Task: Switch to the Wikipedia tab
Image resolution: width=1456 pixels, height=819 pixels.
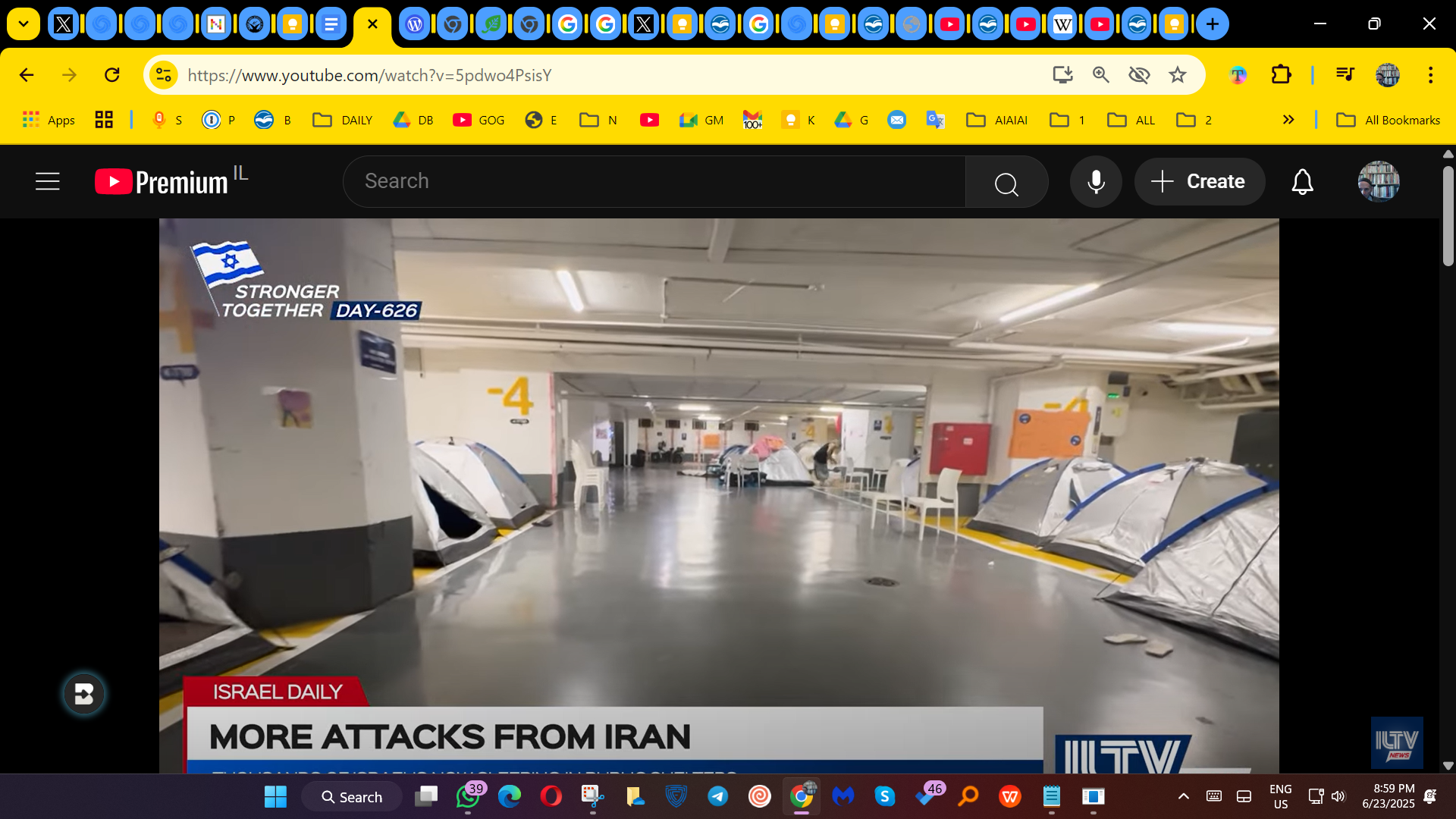Action: pyautogui.click(x=1062, y=24)
